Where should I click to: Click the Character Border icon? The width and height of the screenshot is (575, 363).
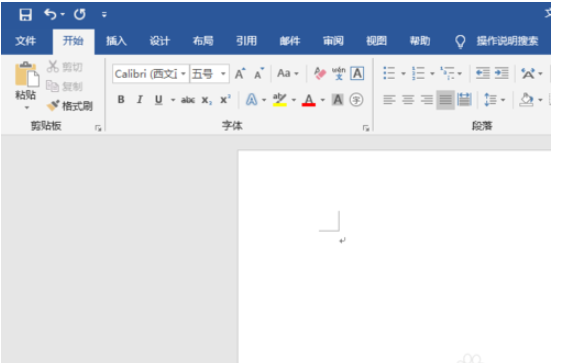click(357, 74)
